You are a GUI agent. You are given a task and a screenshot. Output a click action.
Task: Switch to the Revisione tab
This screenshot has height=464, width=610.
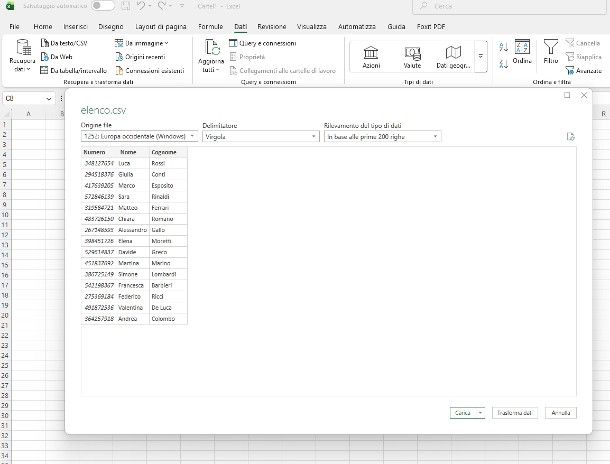[x=272, y=26]
